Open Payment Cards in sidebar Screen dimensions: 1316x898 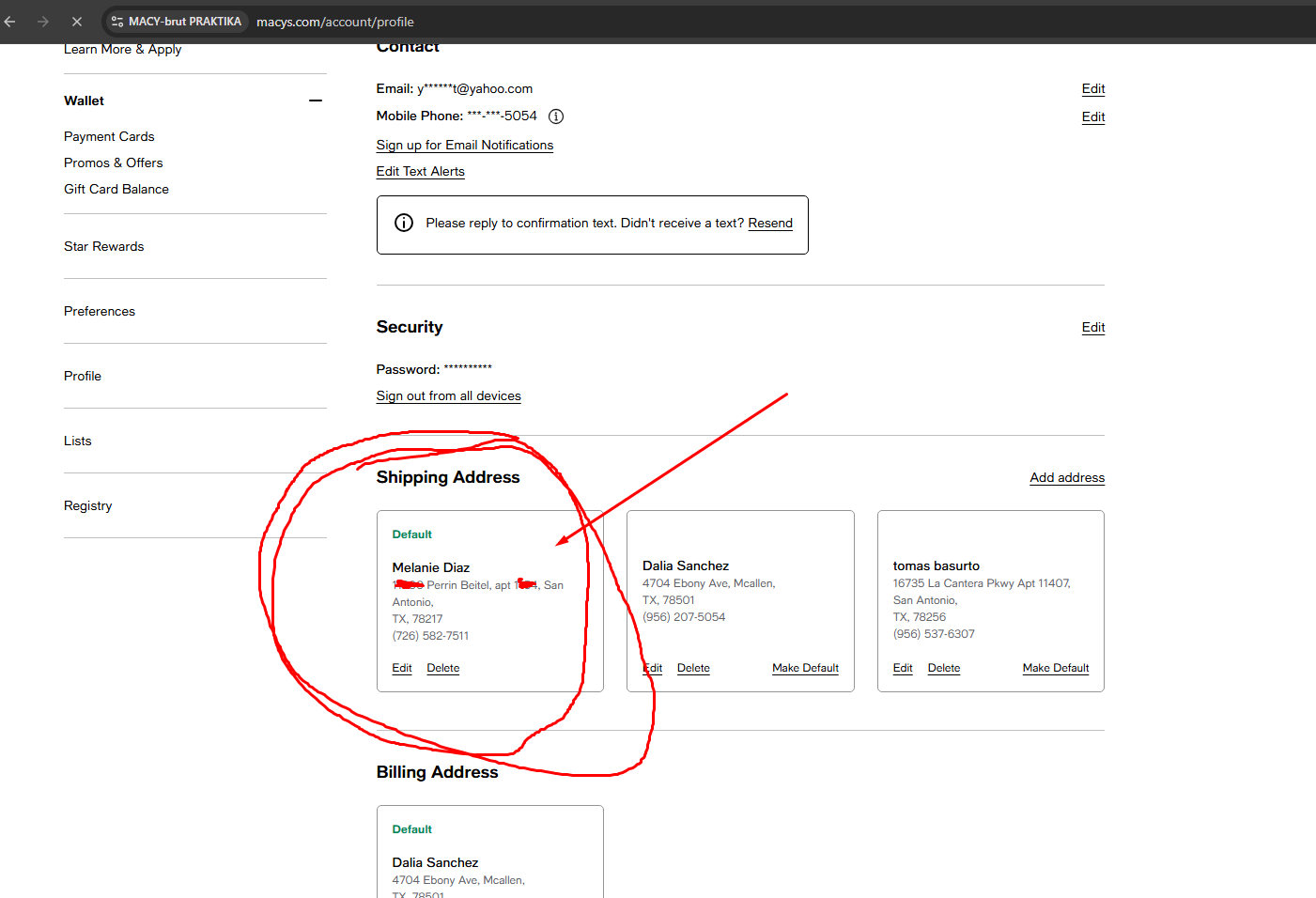(109, 136)
